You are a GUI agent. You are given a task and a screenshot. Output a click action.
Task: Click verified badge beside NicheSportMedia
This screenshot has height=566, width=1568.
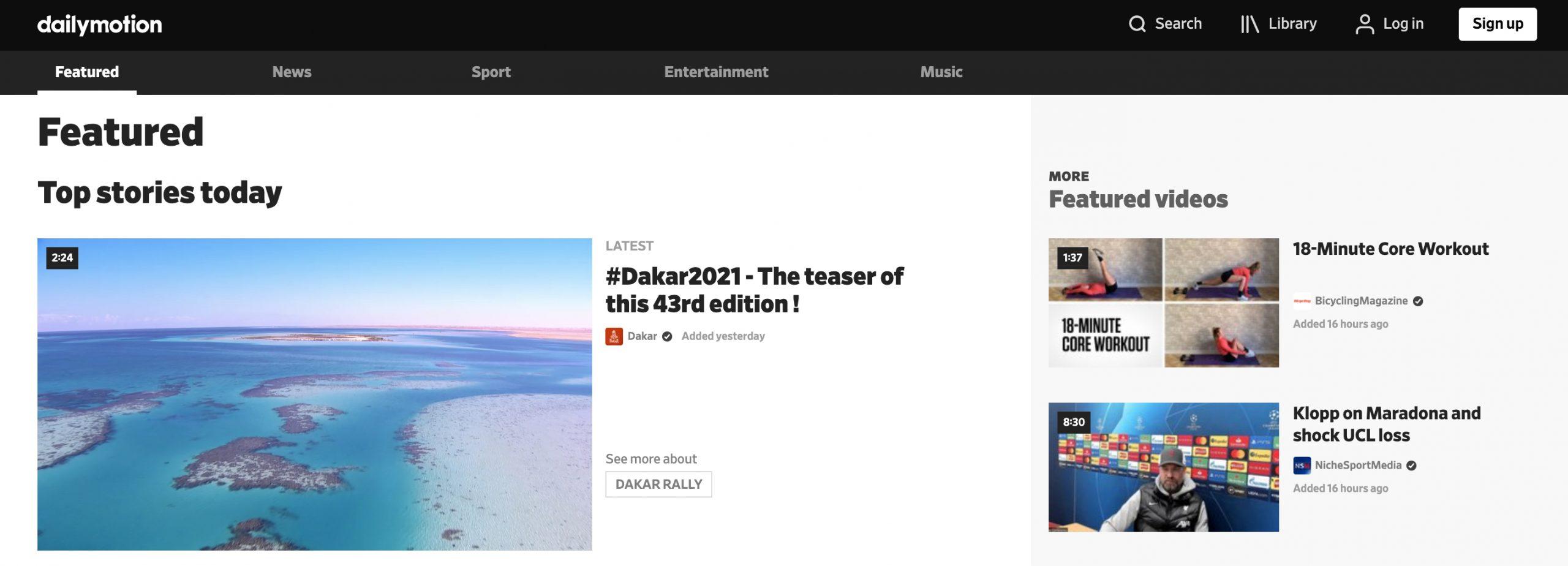[1411, 466]
